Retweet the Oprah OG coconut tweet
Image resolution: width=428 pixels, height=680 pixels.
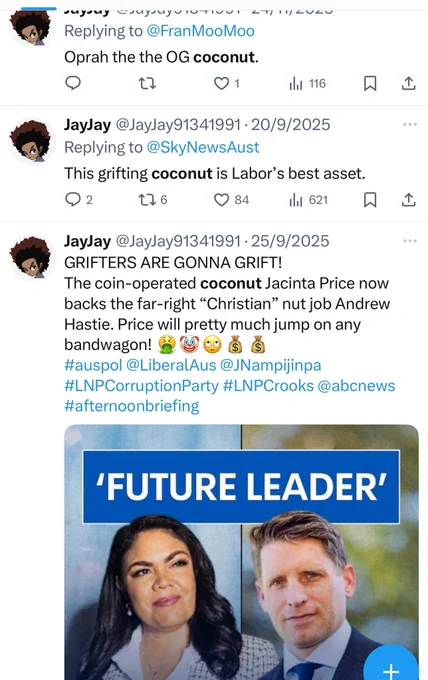pos(147,83)
